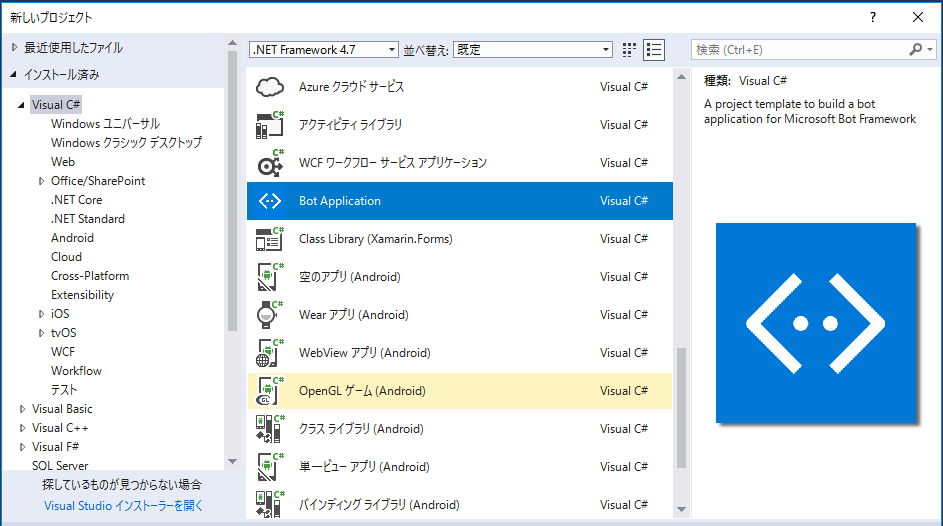Pick the 空のアプリ (Android) icon

269,277
